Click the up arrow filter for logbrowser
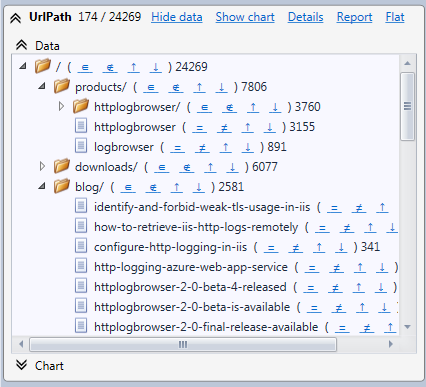The image size is (426, 387). (x=226, y=148)
